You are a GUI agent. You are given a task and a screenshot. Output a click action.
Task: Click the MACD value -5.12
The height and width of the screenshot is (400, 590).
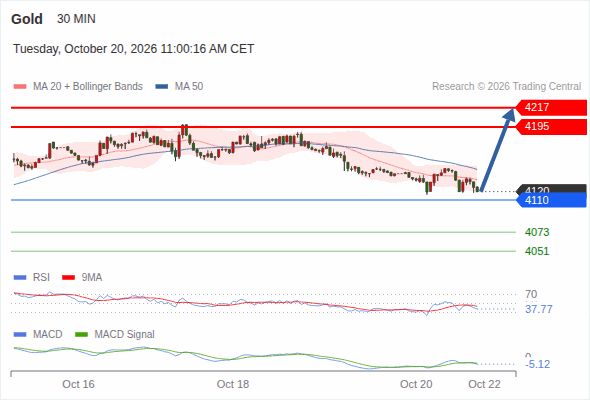coord(537,364)
